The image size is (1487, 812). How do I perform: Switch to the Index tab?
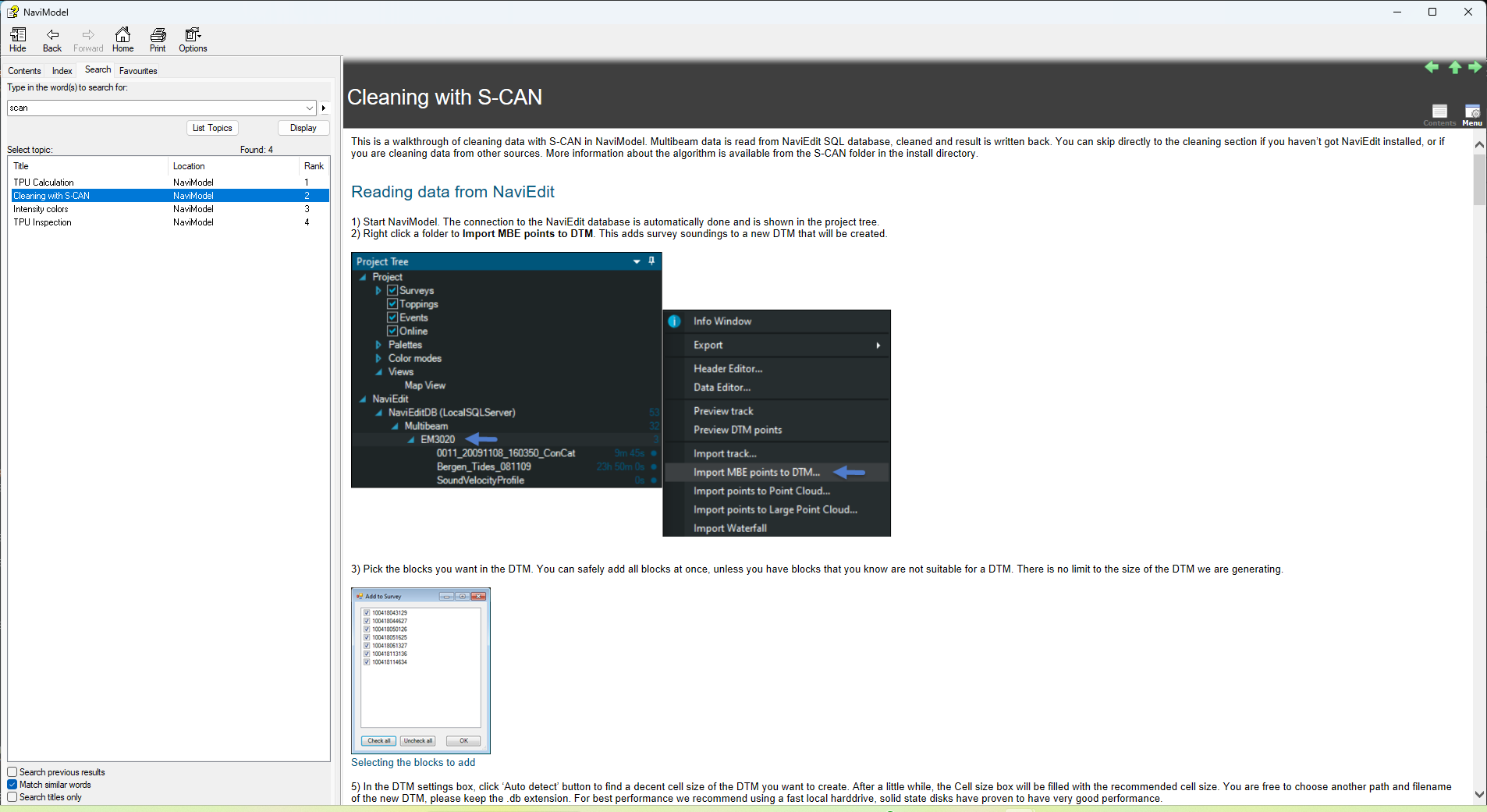pyautogui.click(x=62, y=71)
